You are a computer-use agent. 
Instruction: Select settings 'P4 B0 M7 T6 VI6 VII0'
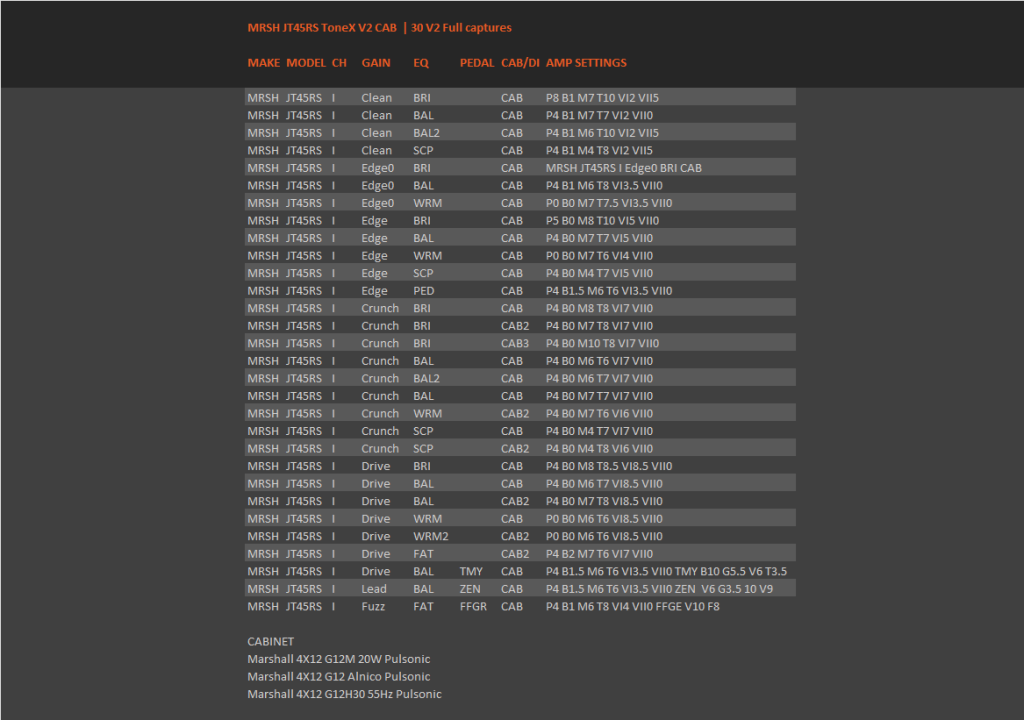600,414
